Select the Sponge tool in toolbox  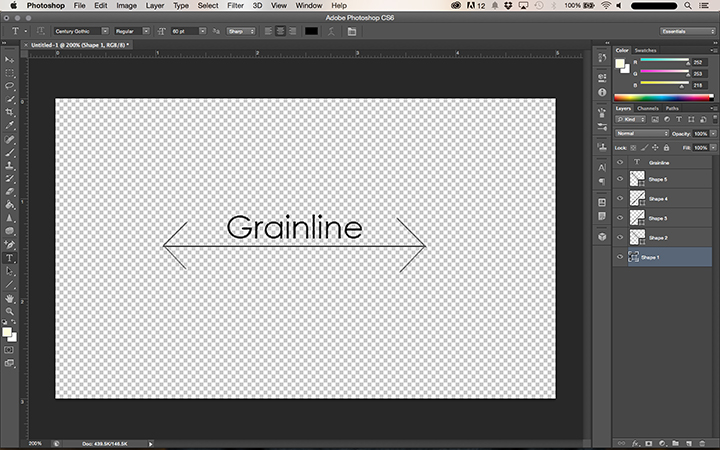click(x=9, y=231)
